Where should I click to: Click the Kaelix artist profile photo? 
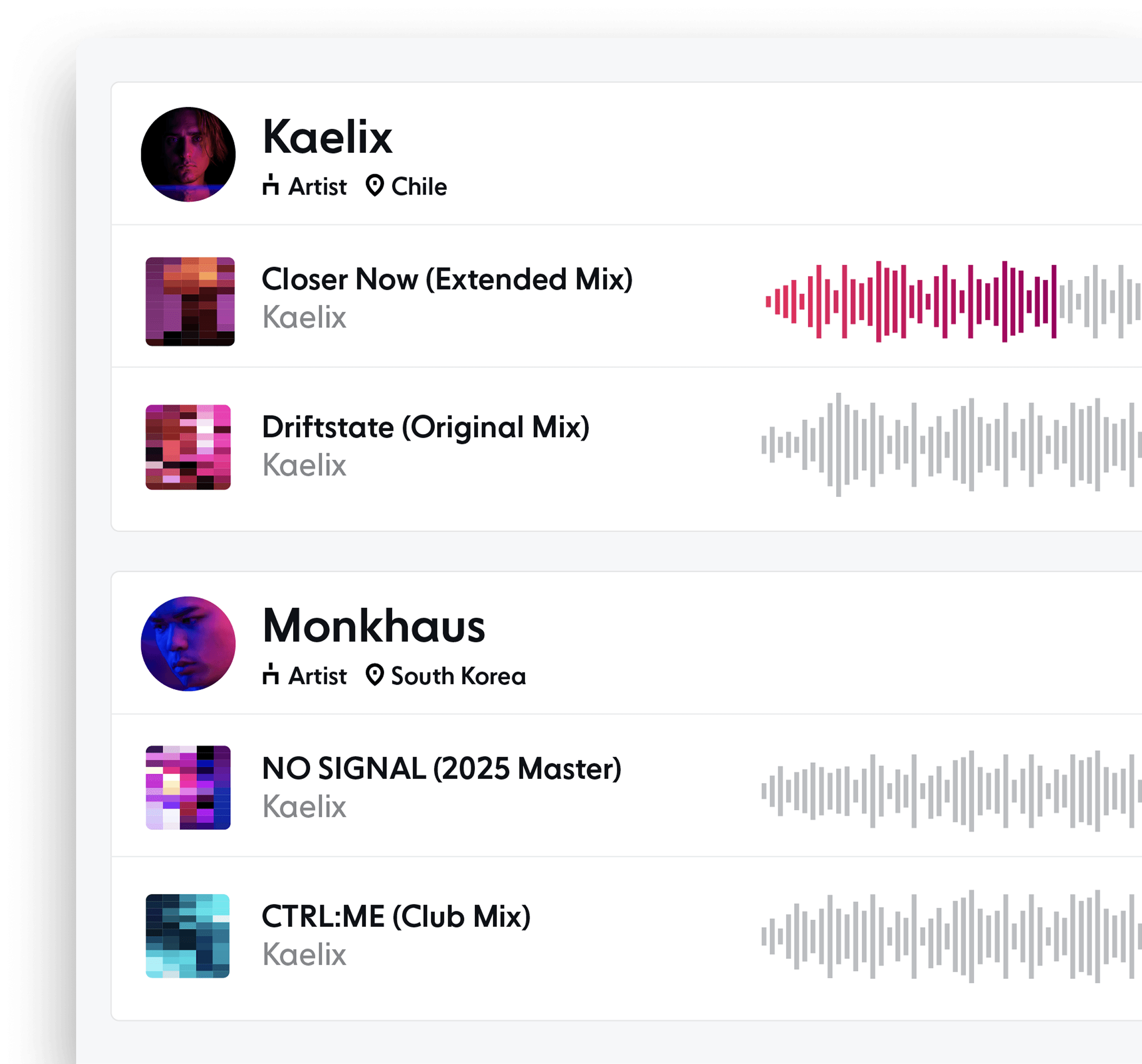(x=188, y=154)
